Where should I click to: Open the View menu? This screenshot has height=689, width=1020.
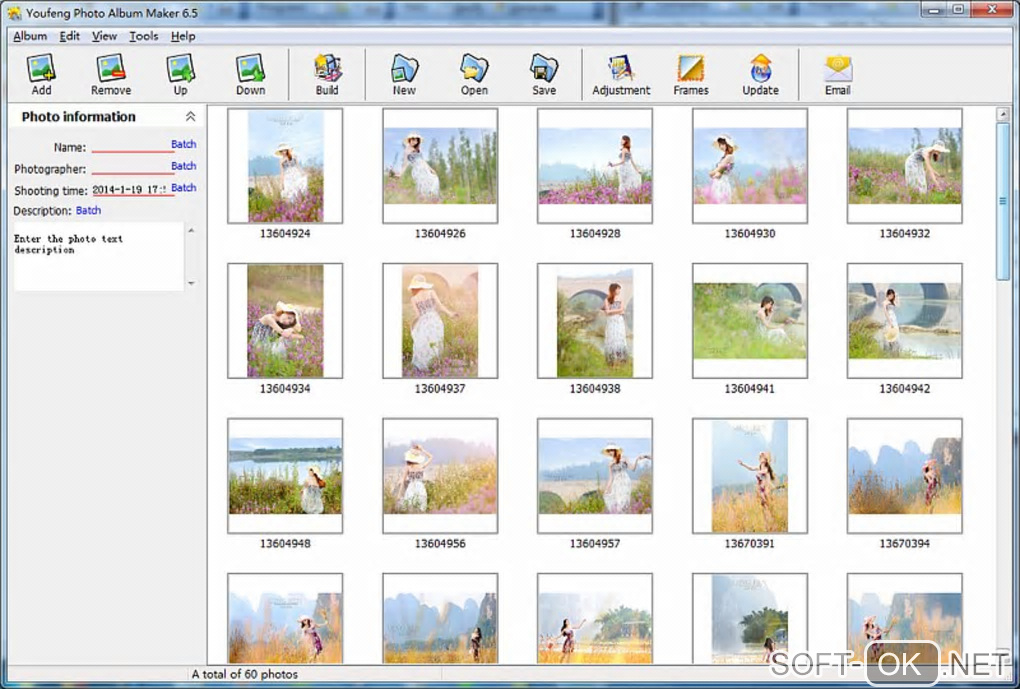104,36
